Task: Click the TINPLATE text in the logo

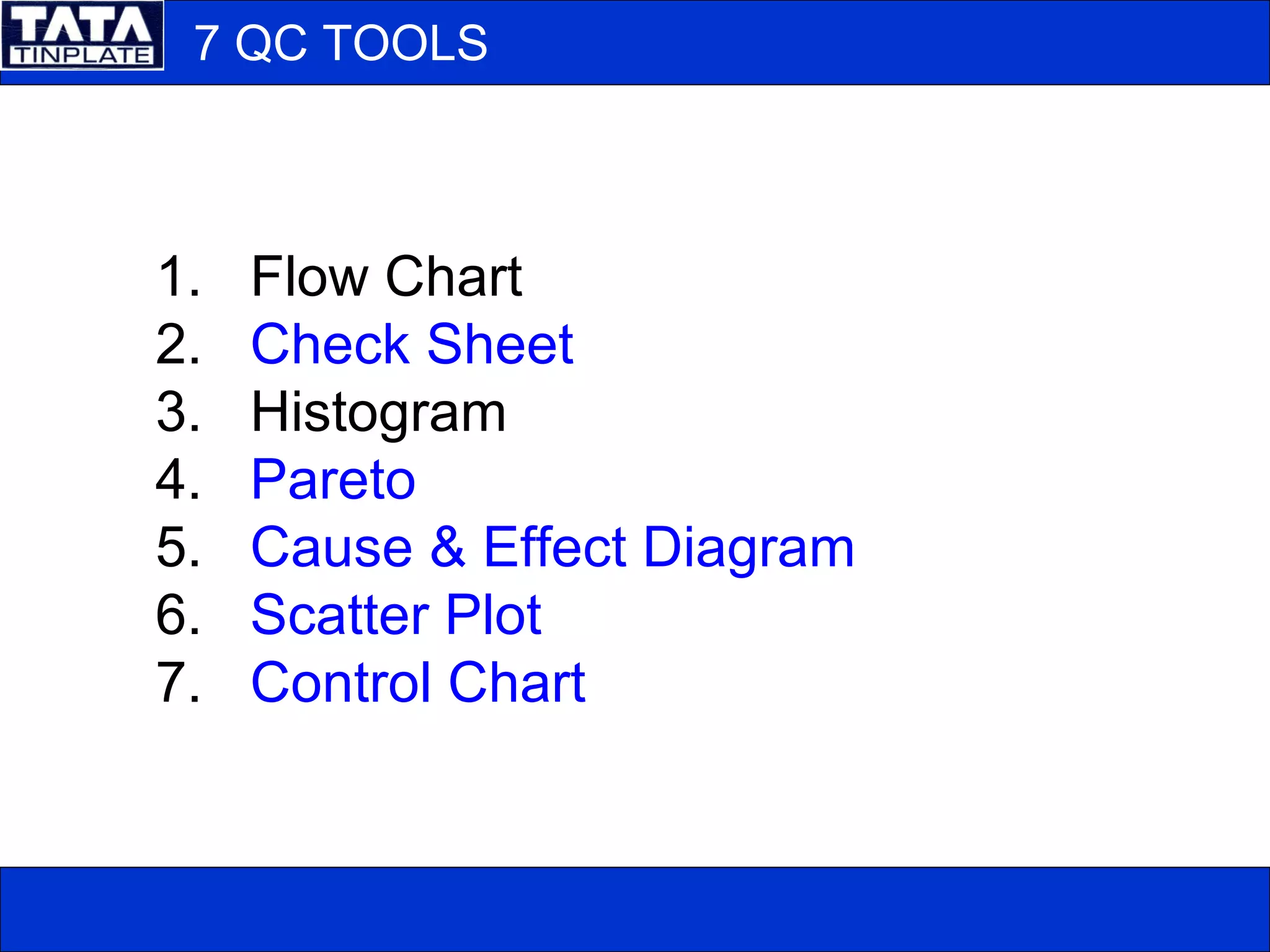Action: pos(82,56)
